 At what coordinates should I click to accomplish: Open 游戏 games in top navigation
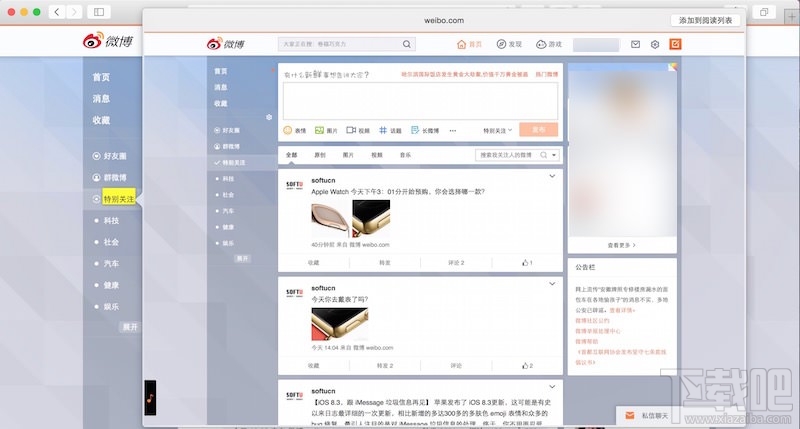click(x=548, y=44)
